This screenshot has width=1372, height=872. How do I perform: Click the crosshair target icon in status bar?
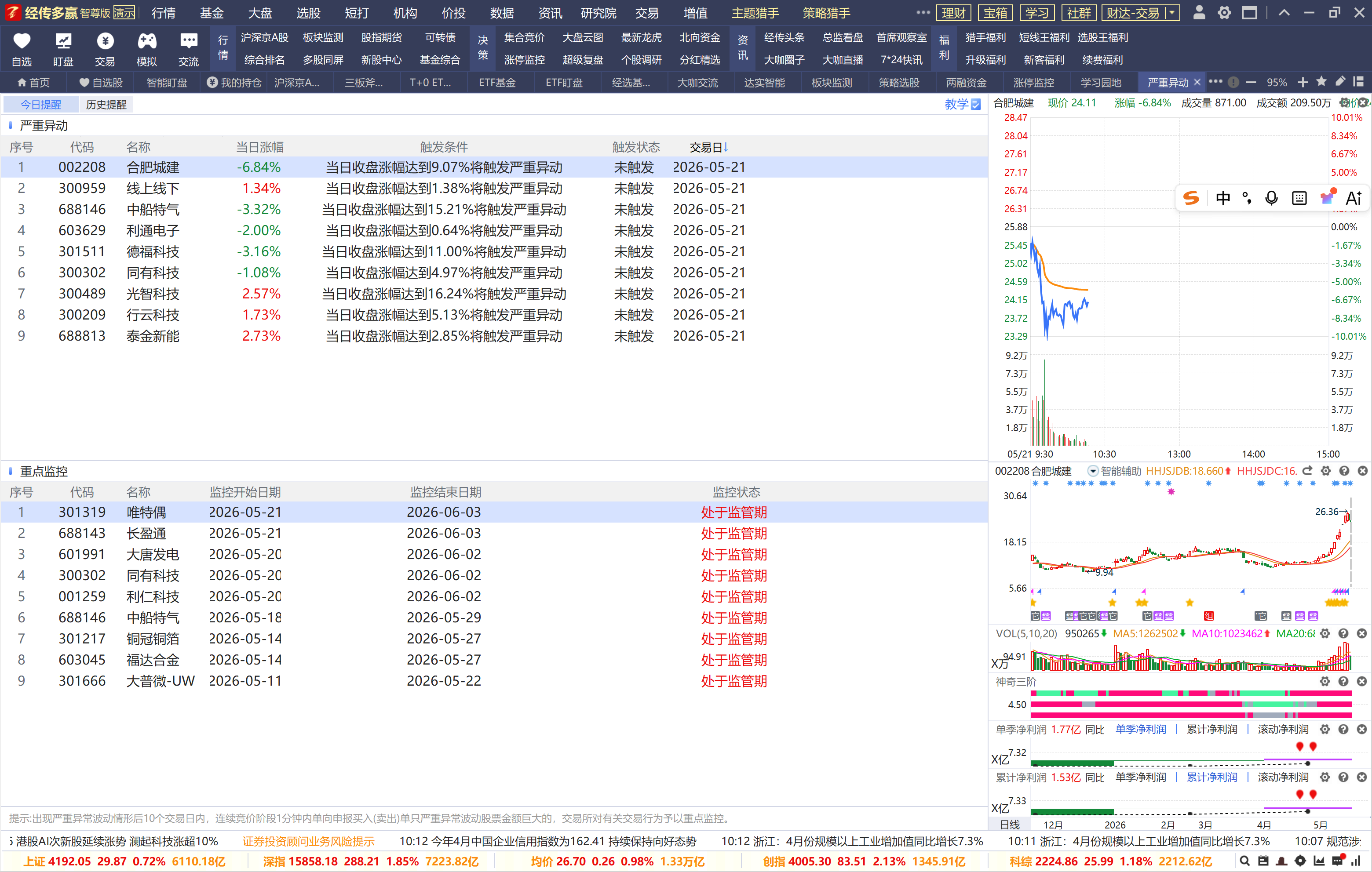pyautogui.click(x=1300, y=861)
